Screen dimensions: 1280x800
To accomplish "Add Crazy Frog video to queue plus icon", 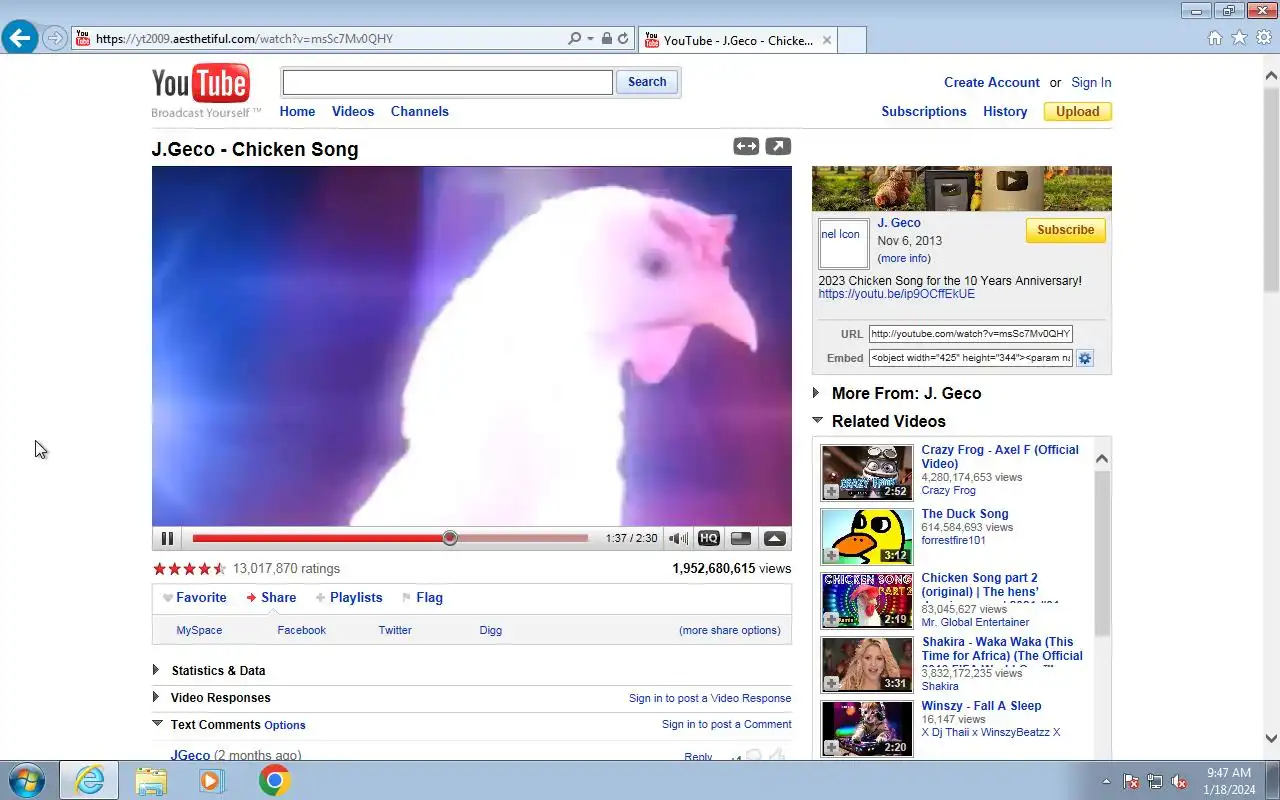I will click(x=831, y=491).
